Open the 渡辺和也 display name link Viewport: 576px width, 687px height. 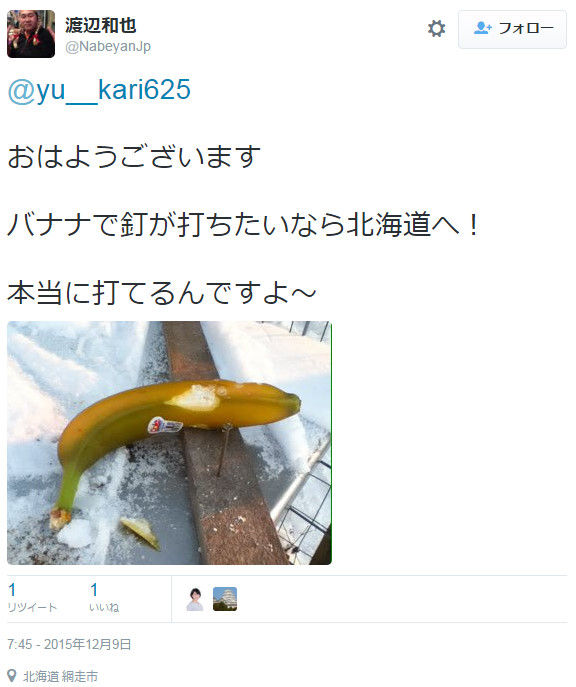point(101,25)
